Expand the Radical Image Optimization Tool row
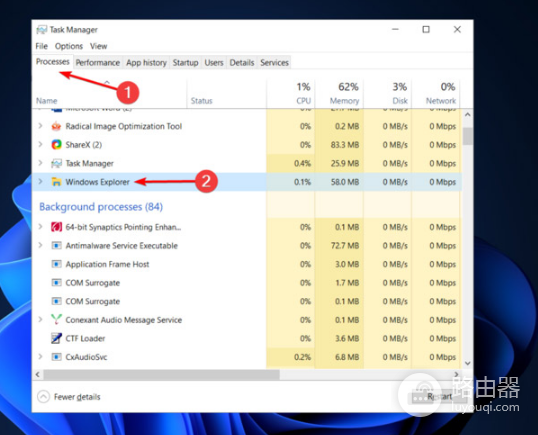 (x=40, y=126)
